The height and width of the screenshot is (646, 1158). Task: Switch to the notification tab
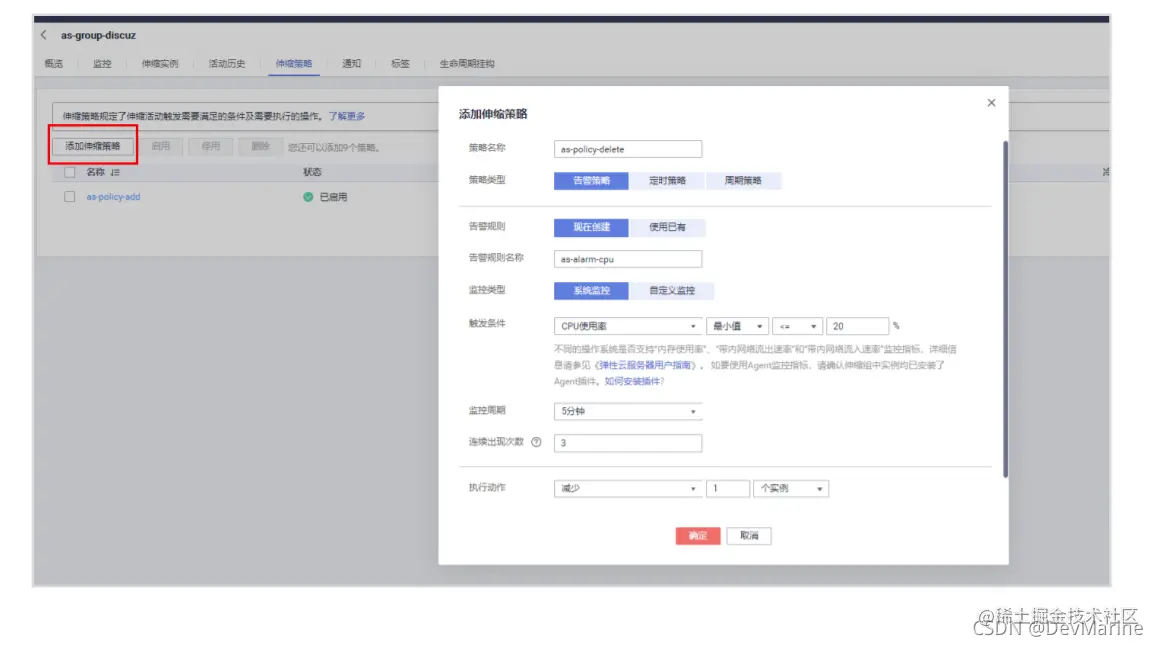pyautogui.click(x=352, y=63)
